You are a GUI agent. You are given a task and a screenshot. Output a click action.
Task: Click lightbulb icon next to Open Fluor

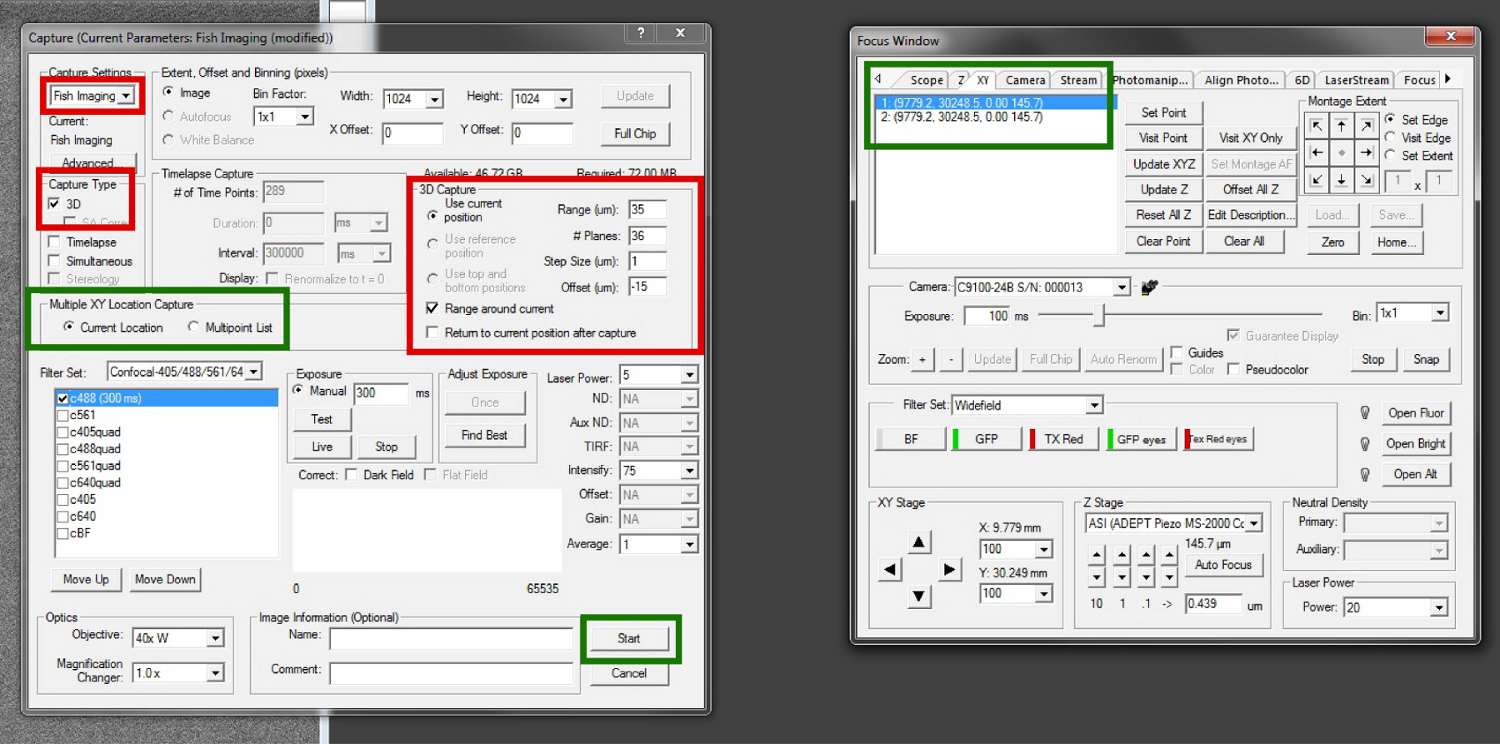point(1364,413)
